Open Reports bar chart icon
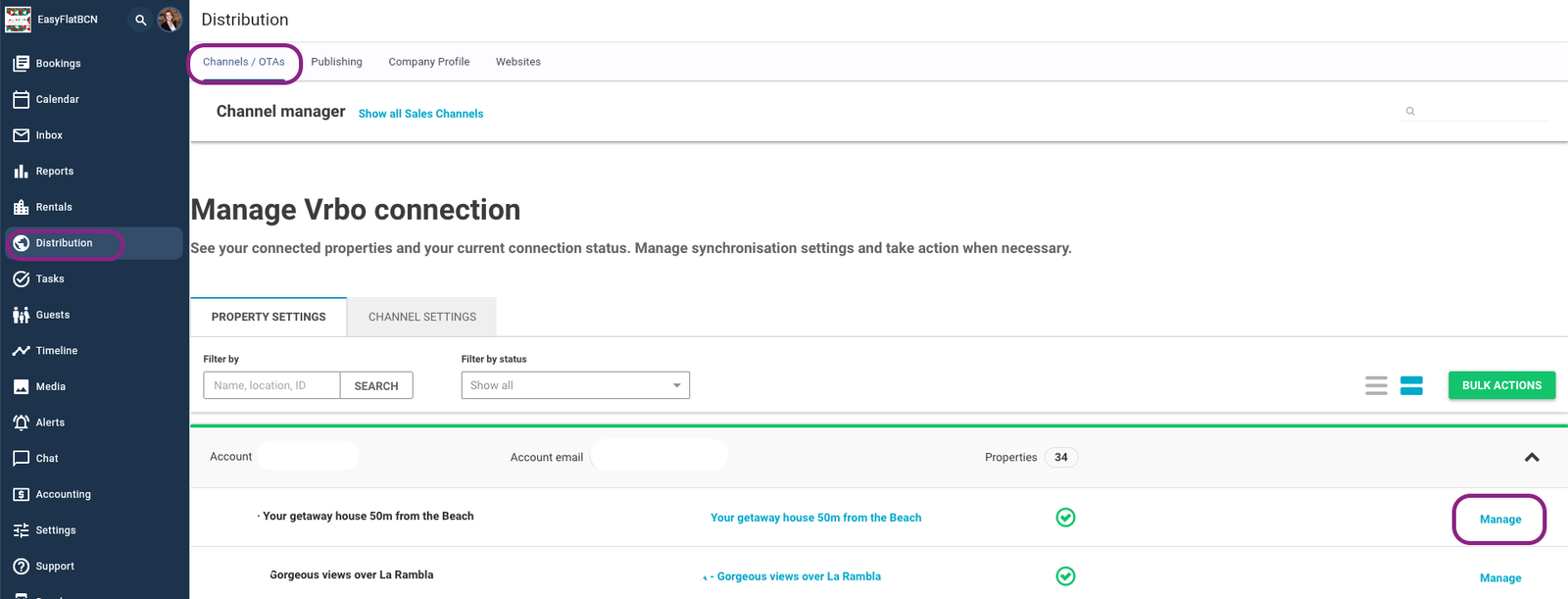Screen dimensions: 1568x599 [x=21, y=172]
